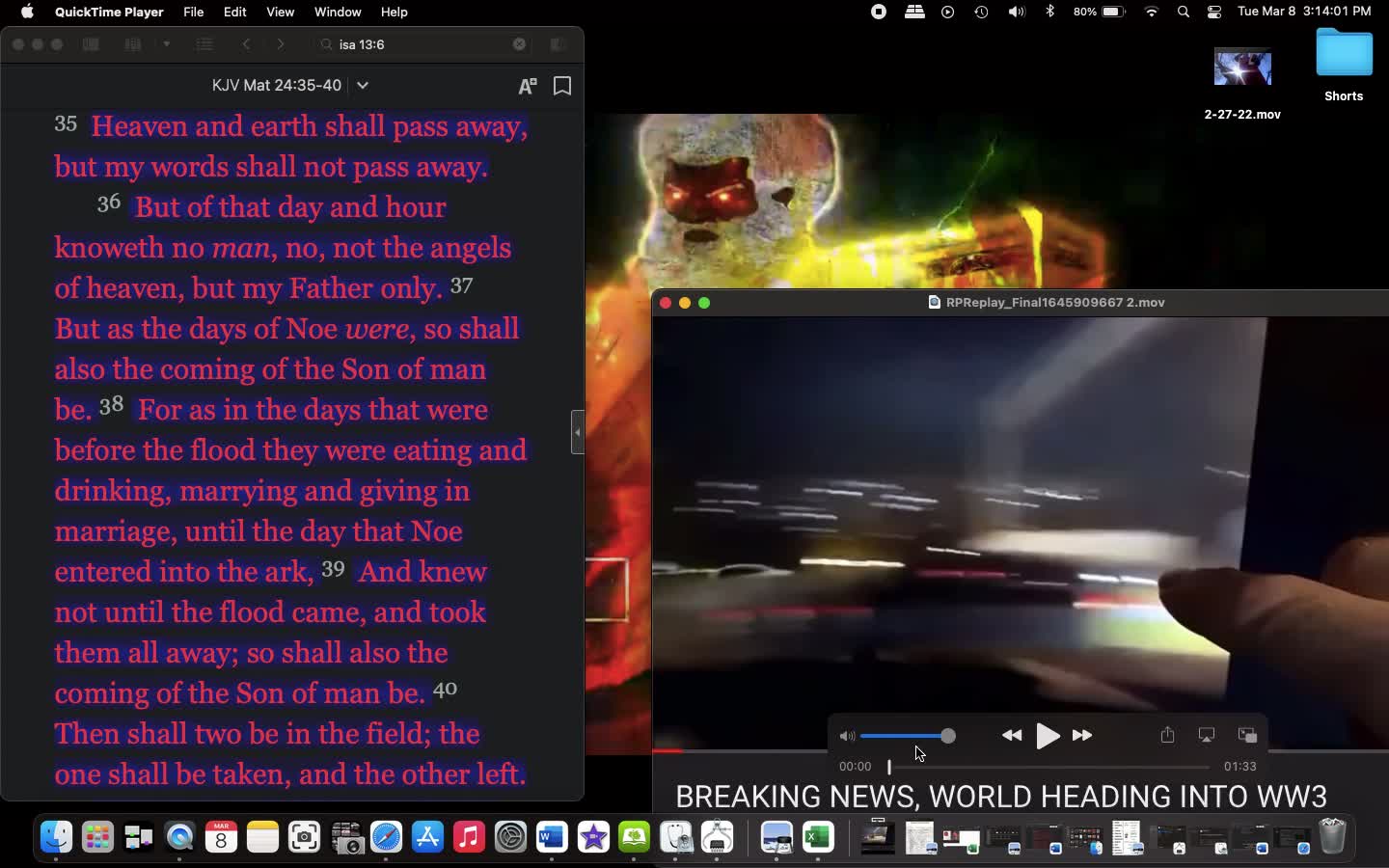The width and height of the screenshot is (1389, 868).
Task: Open Time Machine menu bar icon
Action: pos(981,12)
